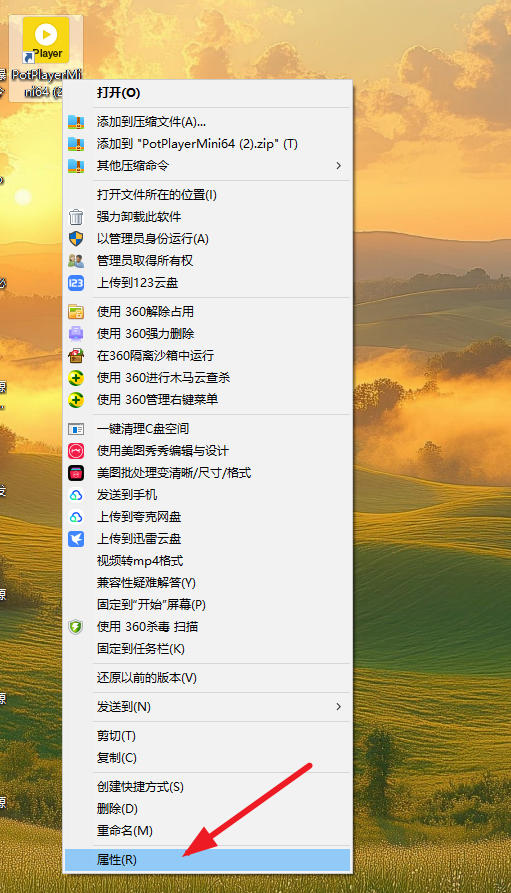Click the cloud icon for 发送到手机
511x893 pixels.
tap(76, 495)
